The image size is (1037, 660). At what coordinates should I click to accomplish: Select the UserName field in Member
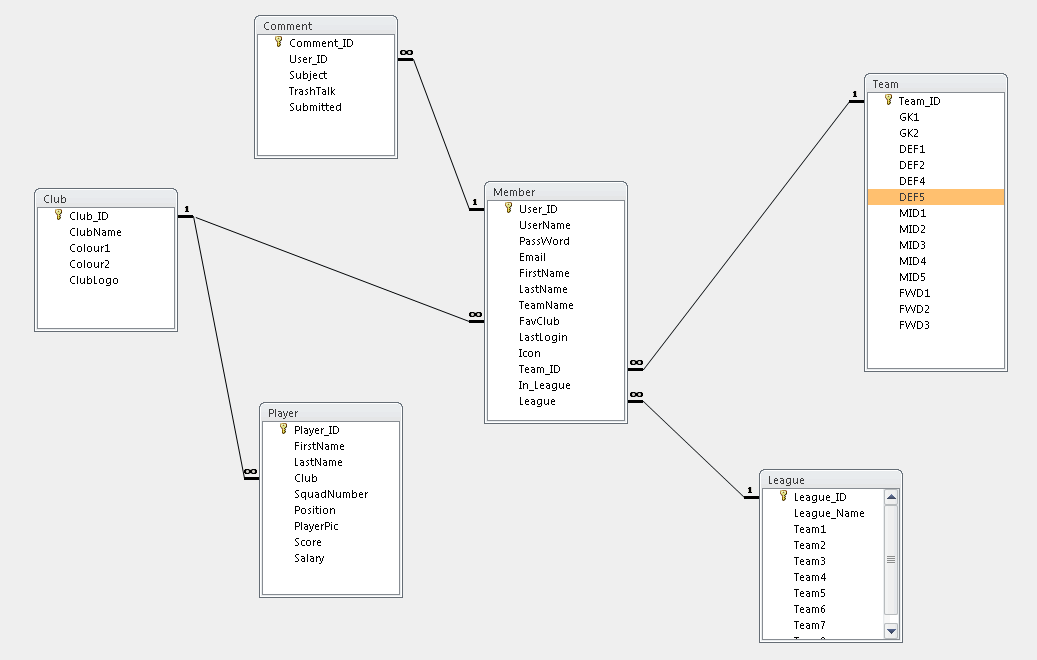coord(545,225)
